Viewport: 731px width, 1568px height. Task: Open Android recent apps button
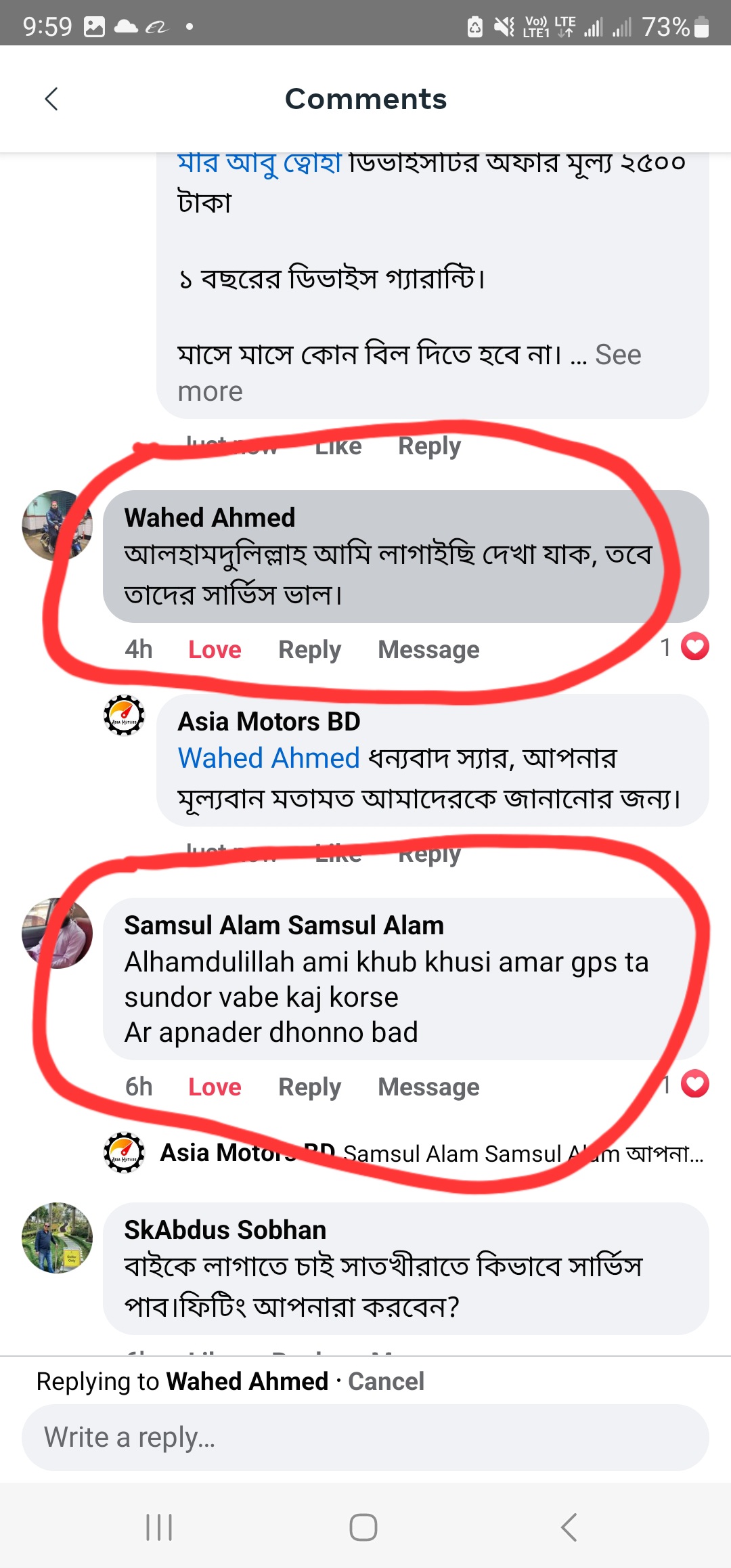pos(160,1527)
